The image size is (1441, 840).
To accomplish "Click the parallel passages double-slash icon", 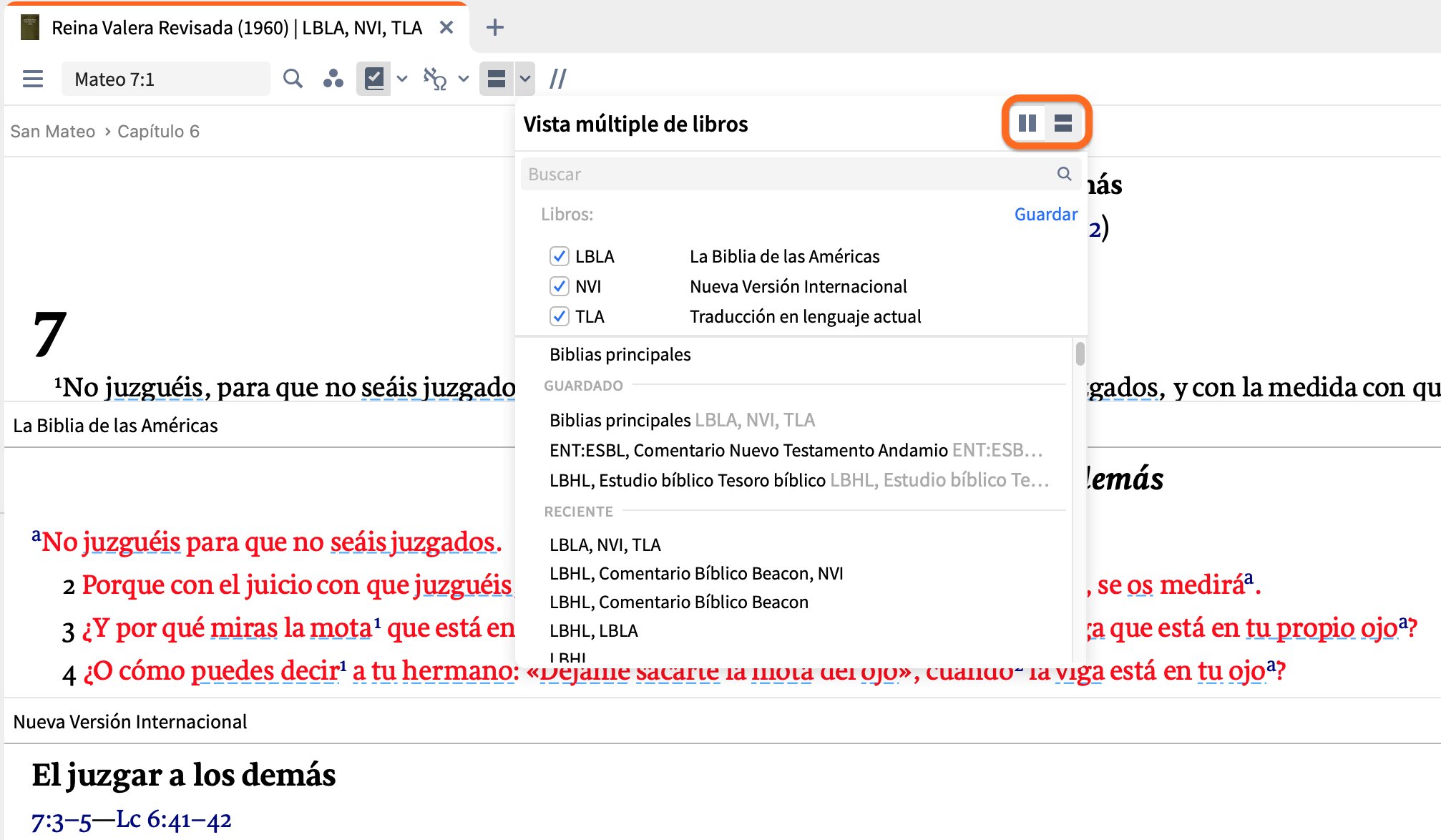I will (558, 79).
